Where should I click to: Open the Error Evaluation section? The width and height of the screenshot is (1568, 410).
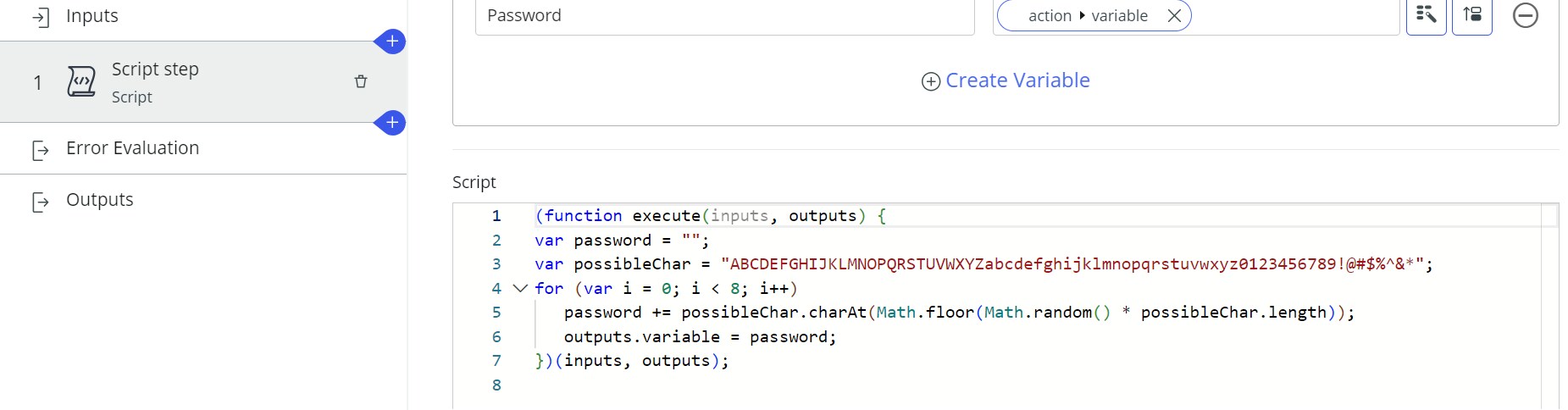(203, 148)
